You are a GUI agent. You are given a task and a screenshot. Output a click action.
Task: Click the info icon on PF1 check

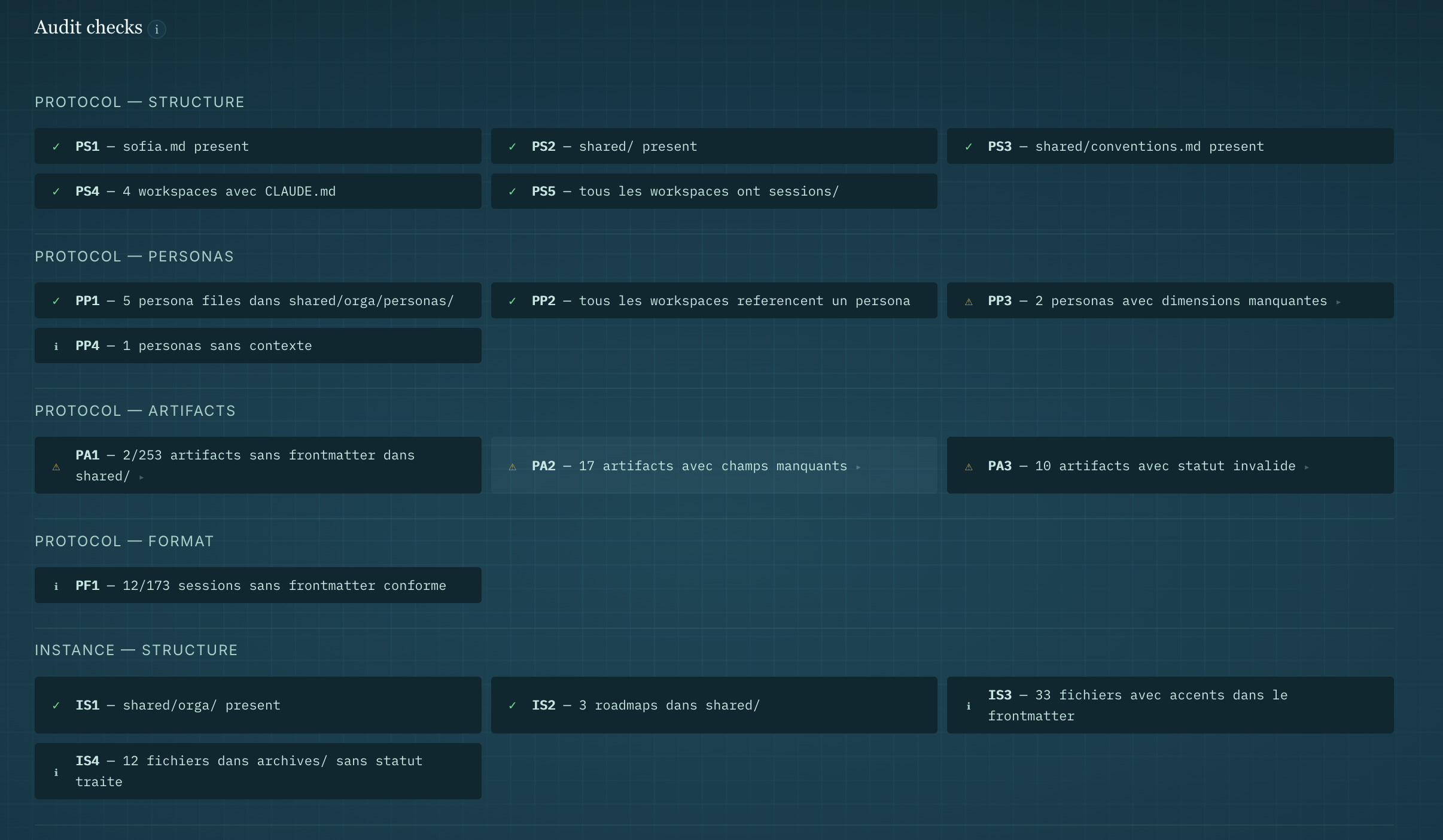point(56,586)
